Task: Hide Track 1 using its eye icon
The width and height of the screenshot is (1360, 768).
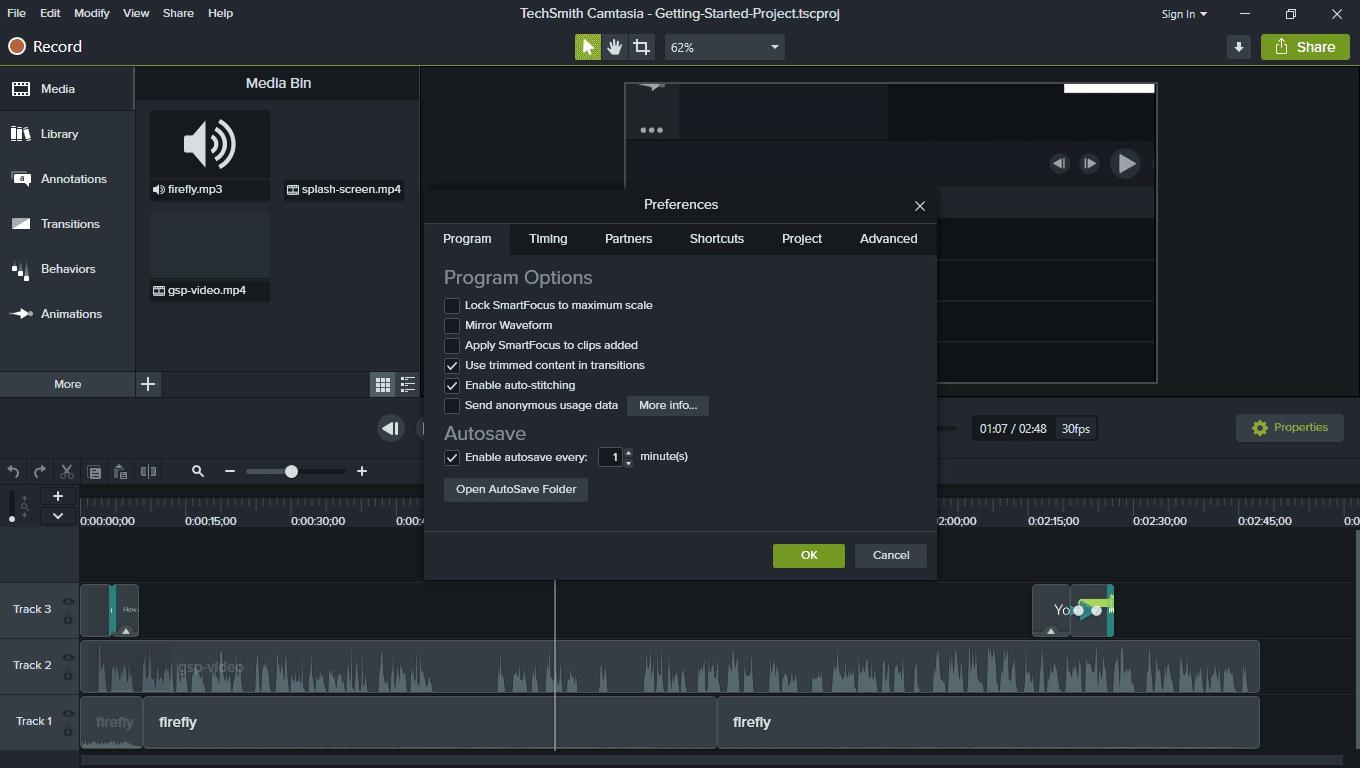Action: [x=68, y=714]
